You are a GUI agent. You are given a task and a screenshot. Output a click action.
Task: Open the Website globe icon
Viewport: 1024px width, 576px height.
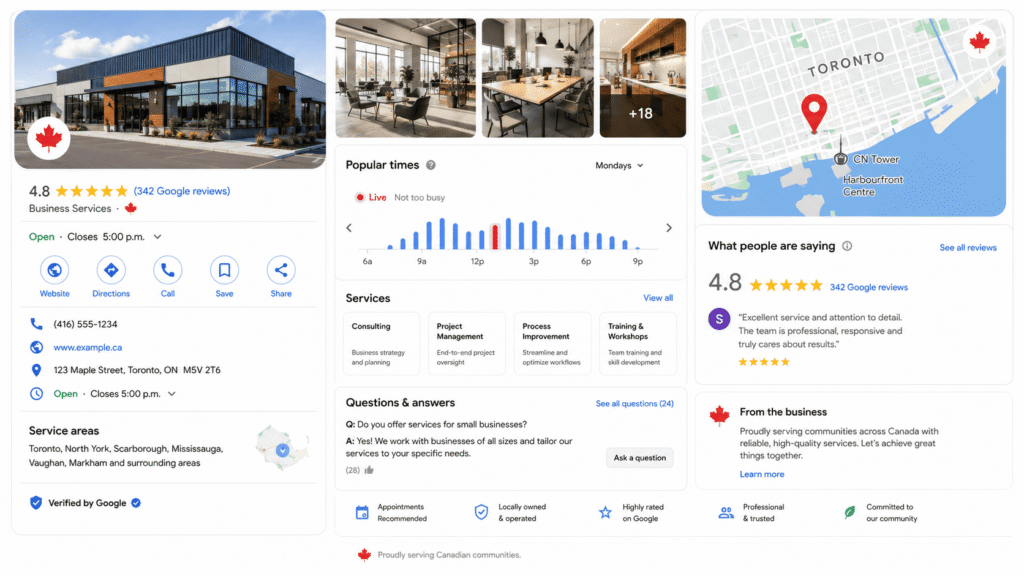pos(54,270)
